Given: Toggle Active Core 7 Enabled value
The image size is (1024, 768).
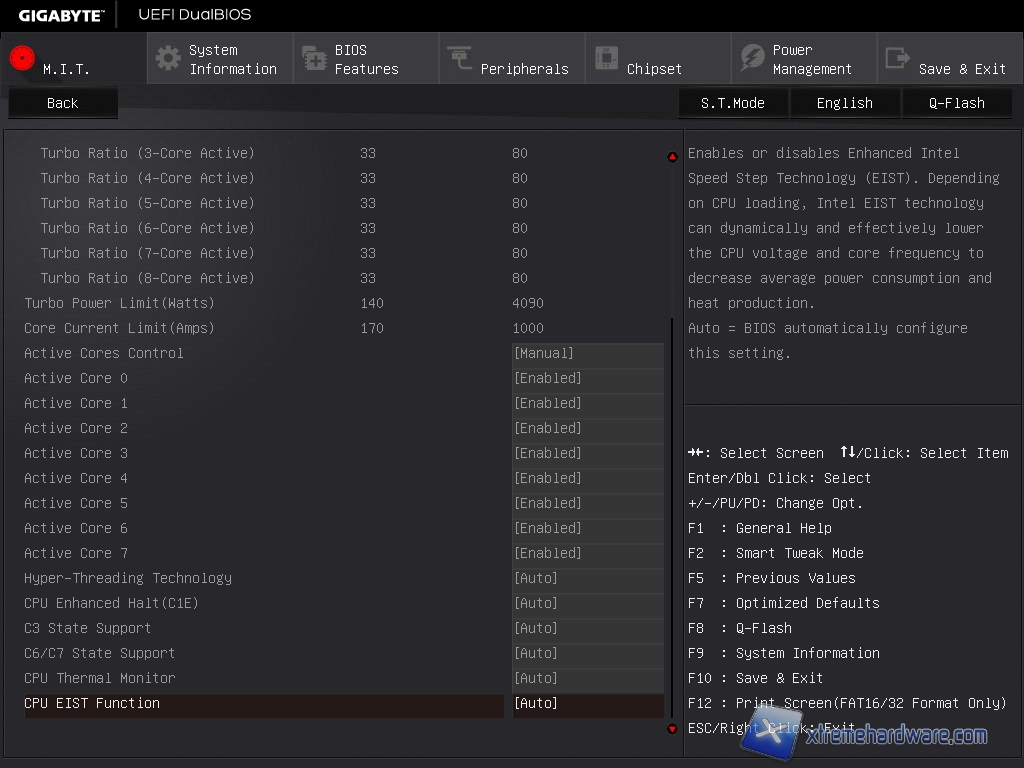Looking at the screenshot, I should [587, 554].
